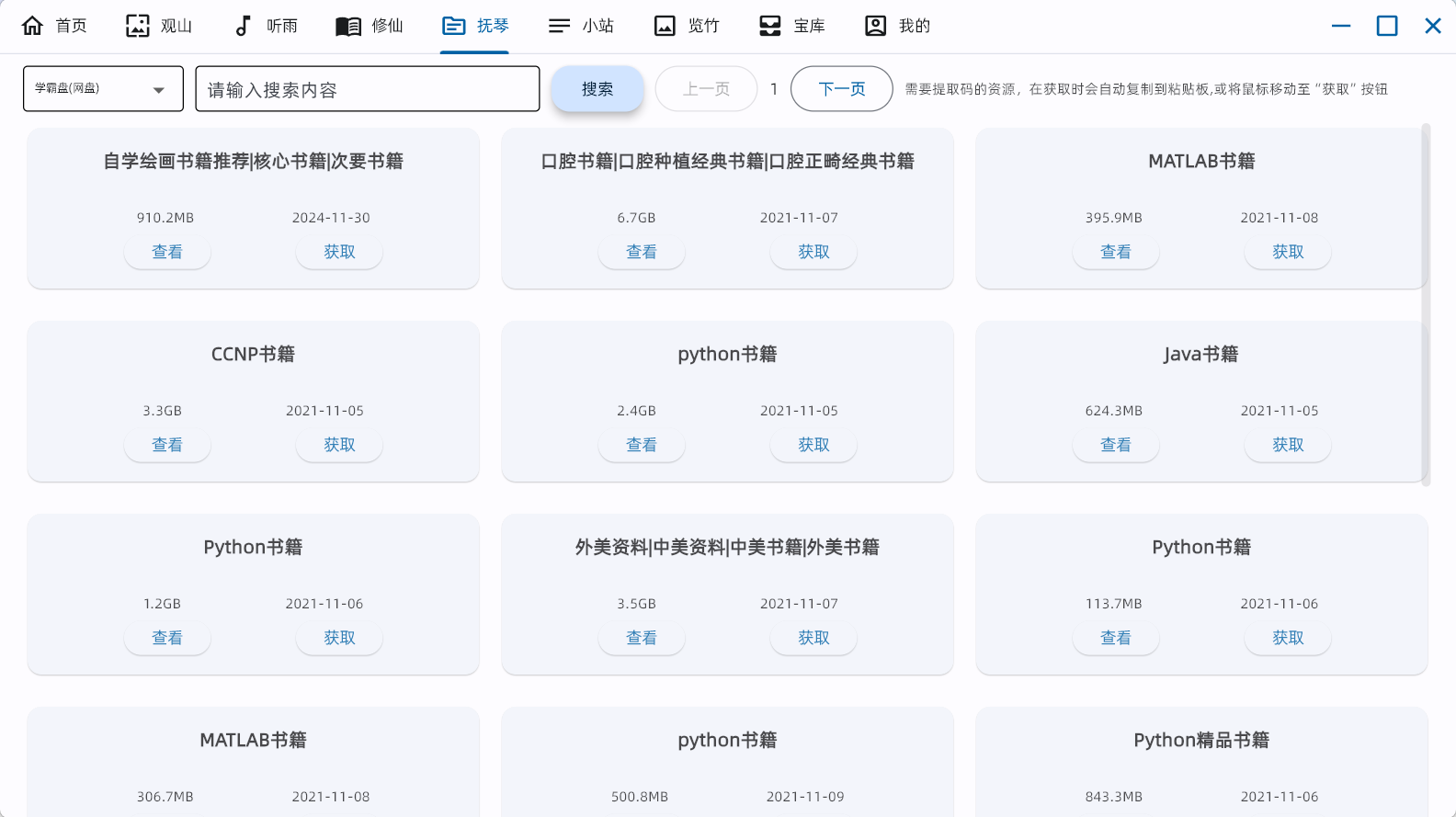This screenshot has width=1456, height=817.
Task: Click 获取 on the 外美资料 card
Action: tap(813, 638)
